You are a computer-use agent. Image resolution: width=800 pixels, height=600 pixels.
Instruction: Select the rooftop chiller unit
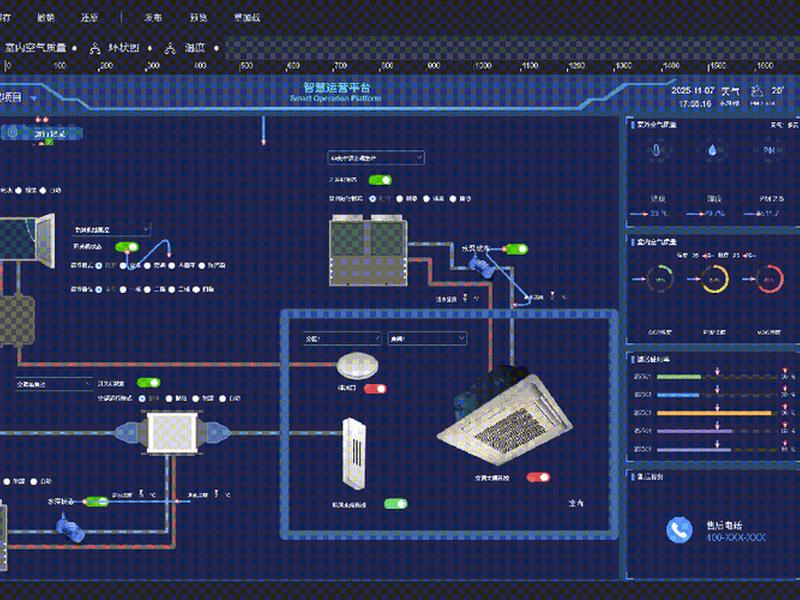(368, 250)
